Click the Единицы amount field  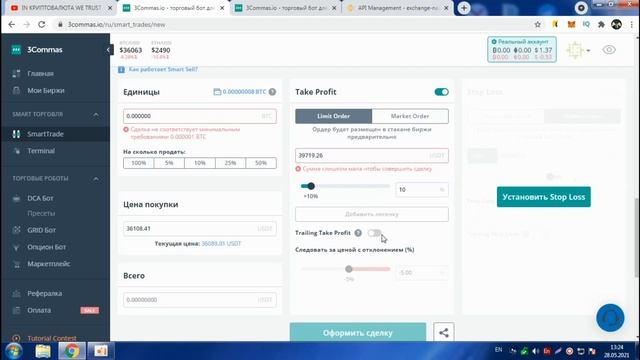click(200, 116)
